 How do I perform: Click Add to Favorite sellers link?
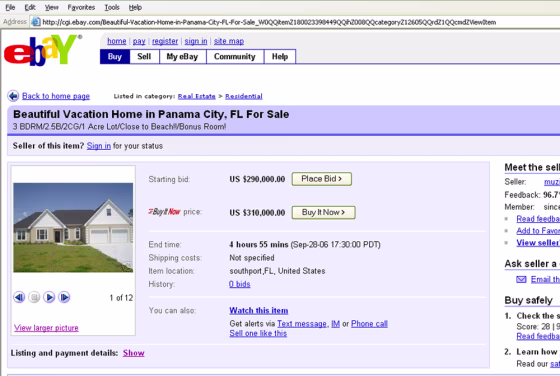tap(538, 231)
